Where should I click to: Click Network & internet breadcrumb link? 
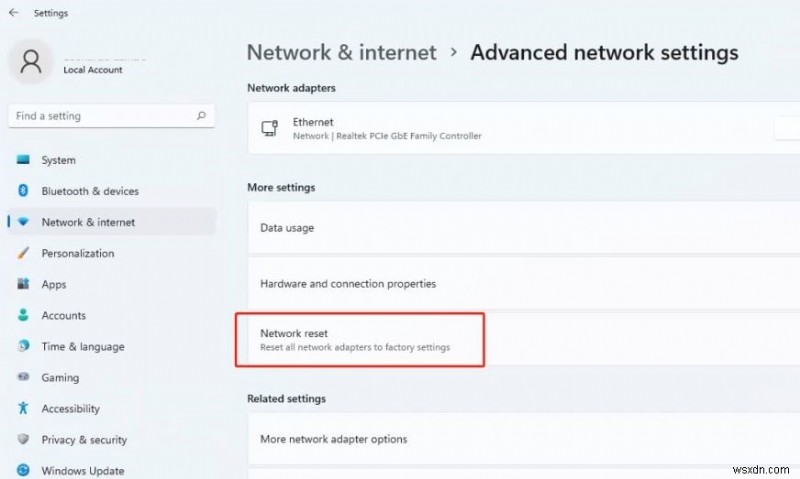pos(341,52)
